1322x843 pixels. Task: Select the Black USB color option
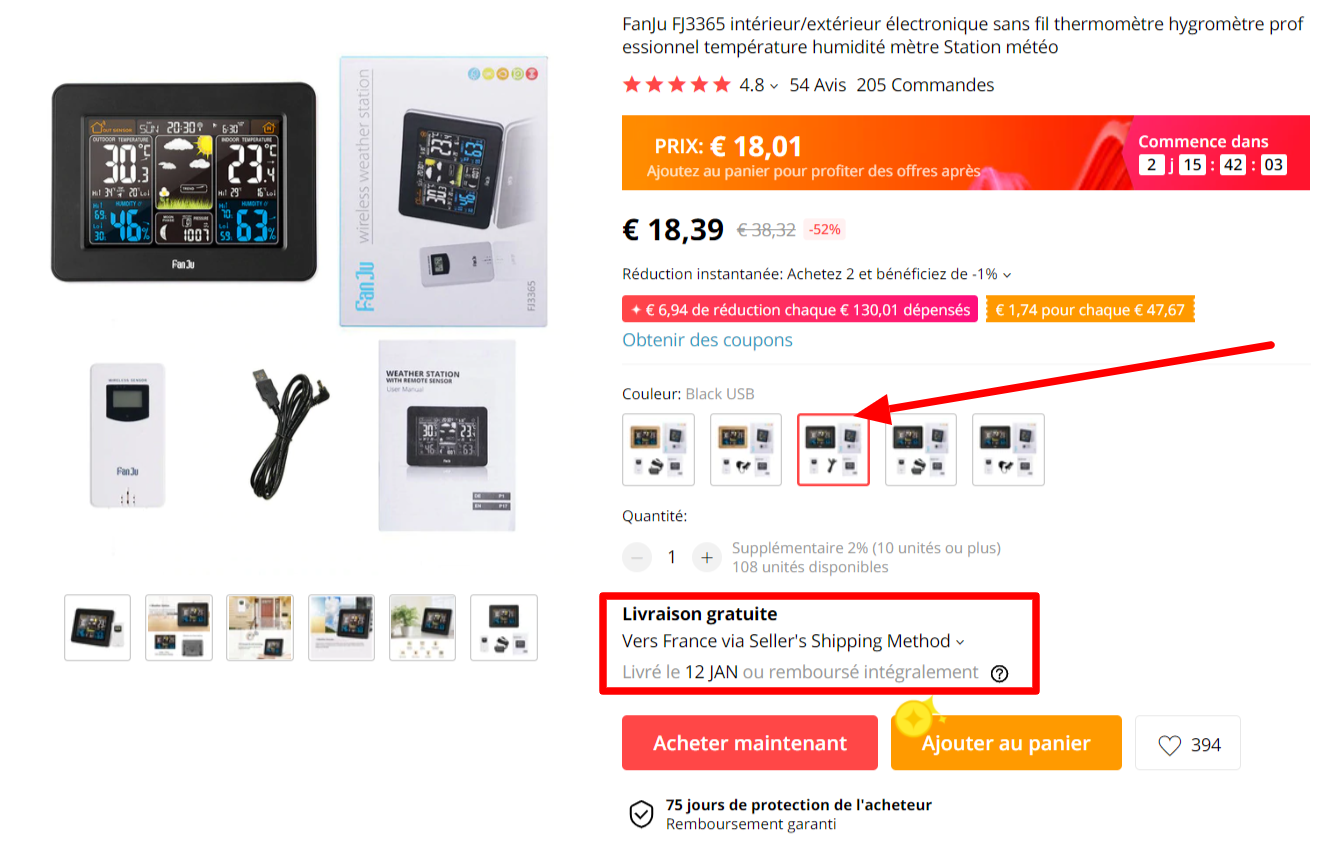tap(833, 450)
